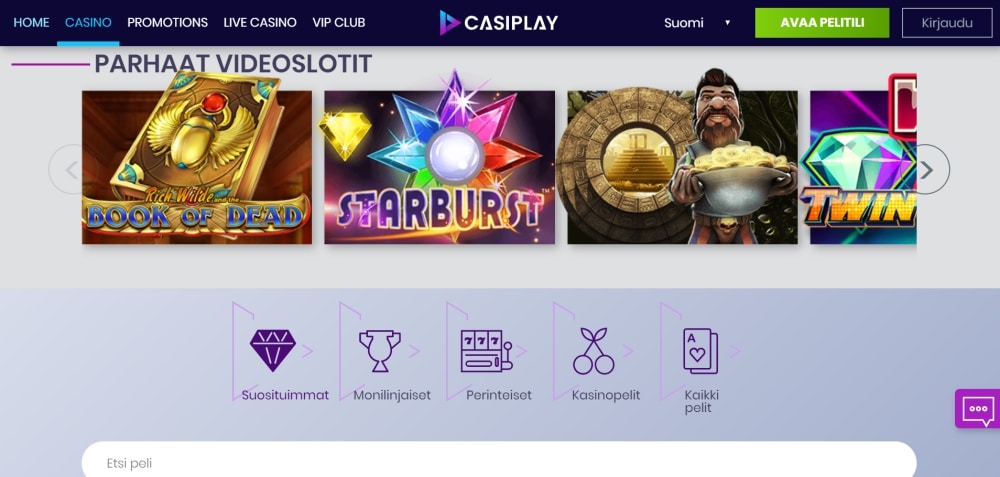This screenshot has height=477, width=1000.
Task: Open the Kasinopelit cherry icon
Action: 593,351
